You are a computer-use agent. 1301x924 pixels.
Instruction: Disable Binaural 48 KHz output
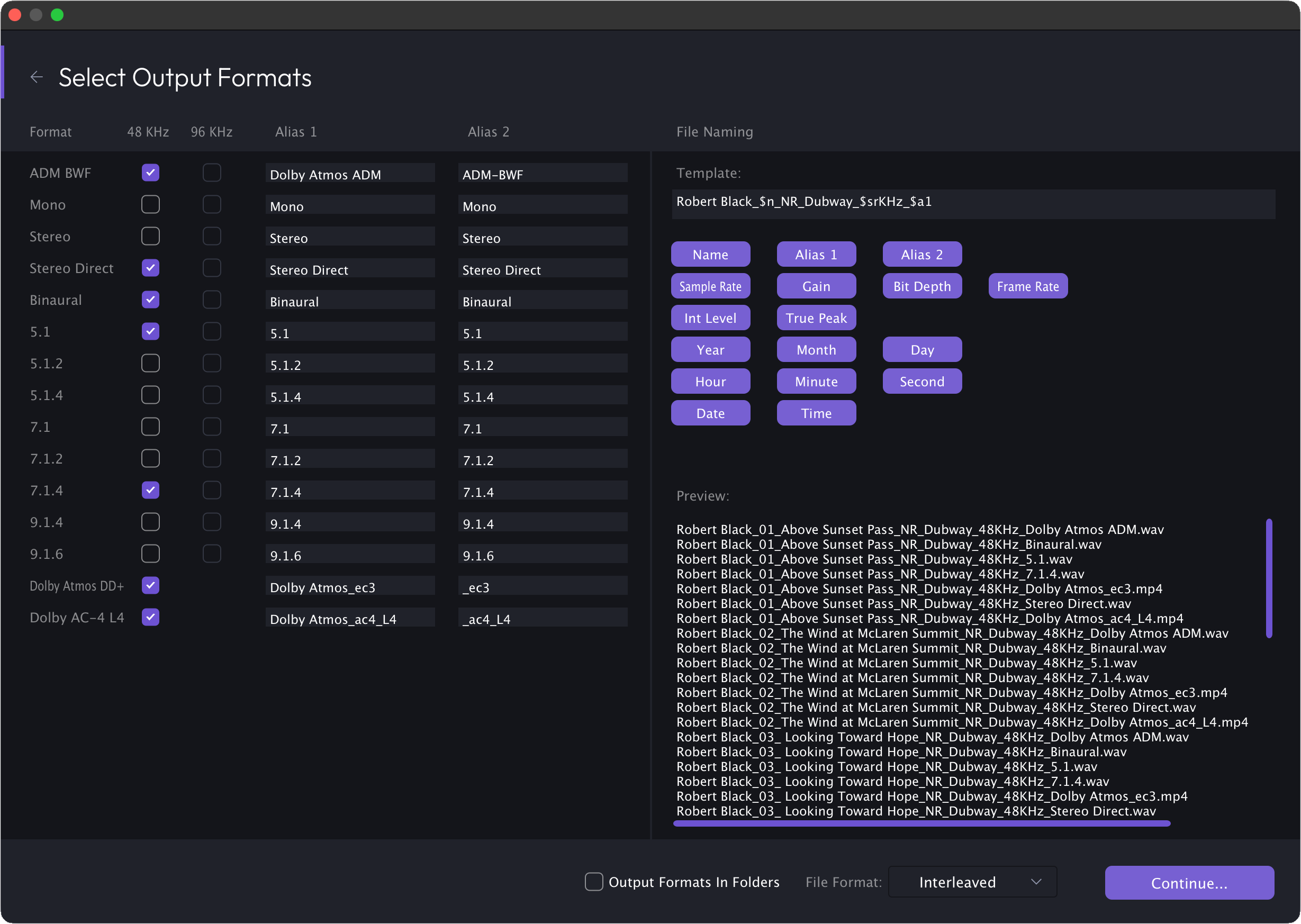pyautogui.click(x=150, y=300)
